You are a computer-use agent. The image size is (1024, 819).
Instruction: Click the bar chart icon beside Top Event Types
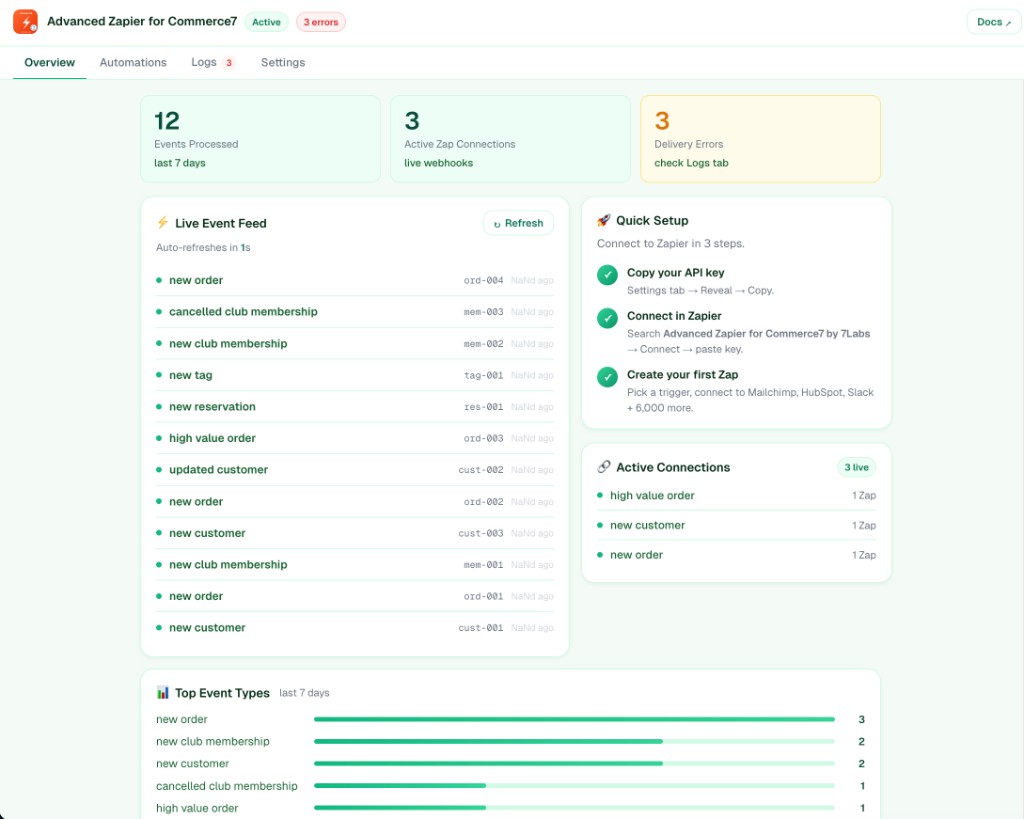click(x=163, y=692)
